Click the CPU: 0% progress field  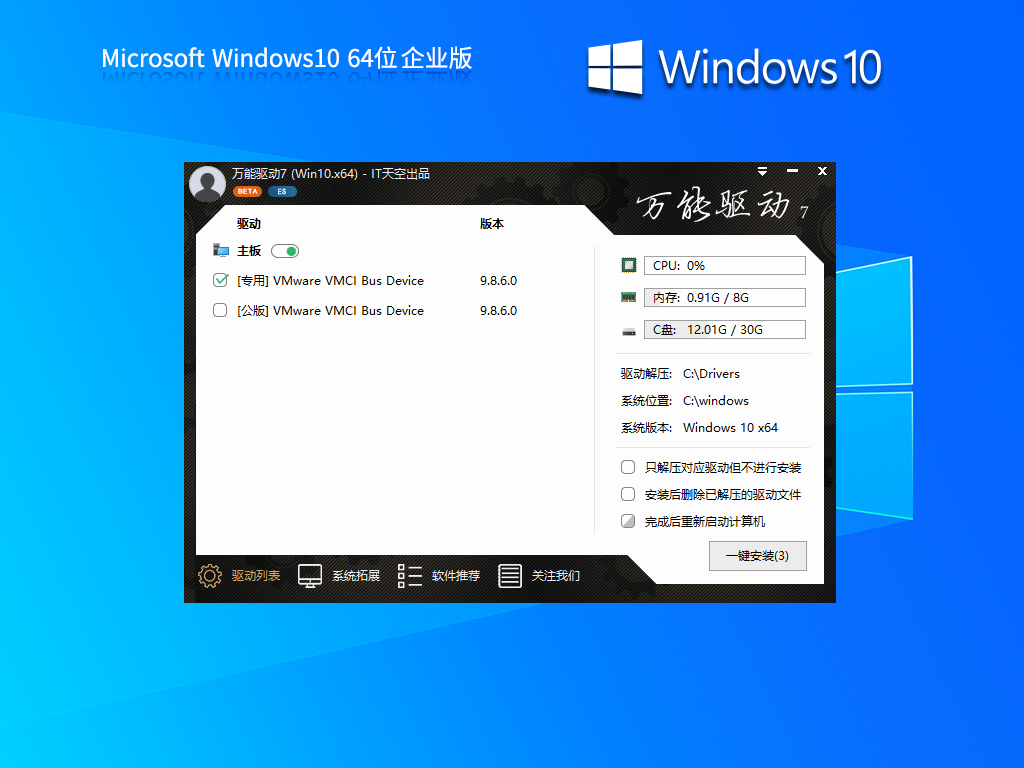click(x=724, y=264)
